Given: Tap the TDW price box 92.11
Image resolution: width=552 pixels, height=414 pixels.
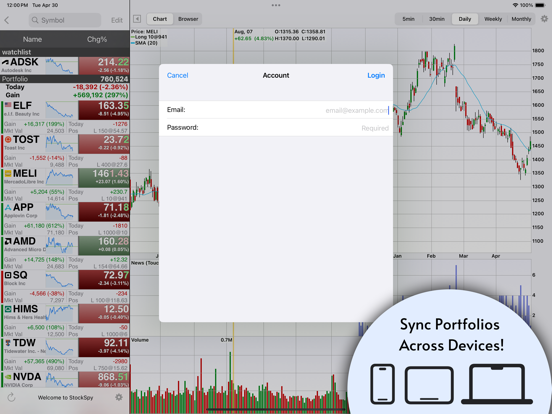Looking at the screenshot, I should click(104, 347).
